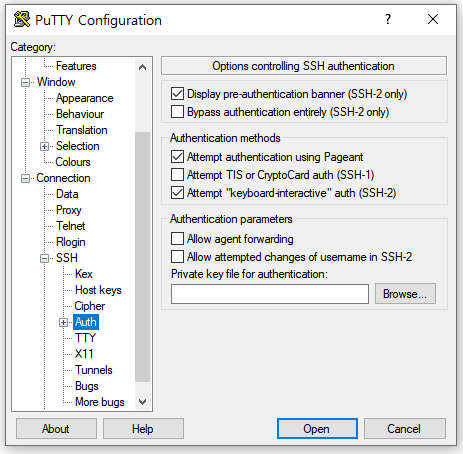The height and width of the screenshot is (454, 463).
Task: Open X11 settings
Action: [x=84, y=354]
